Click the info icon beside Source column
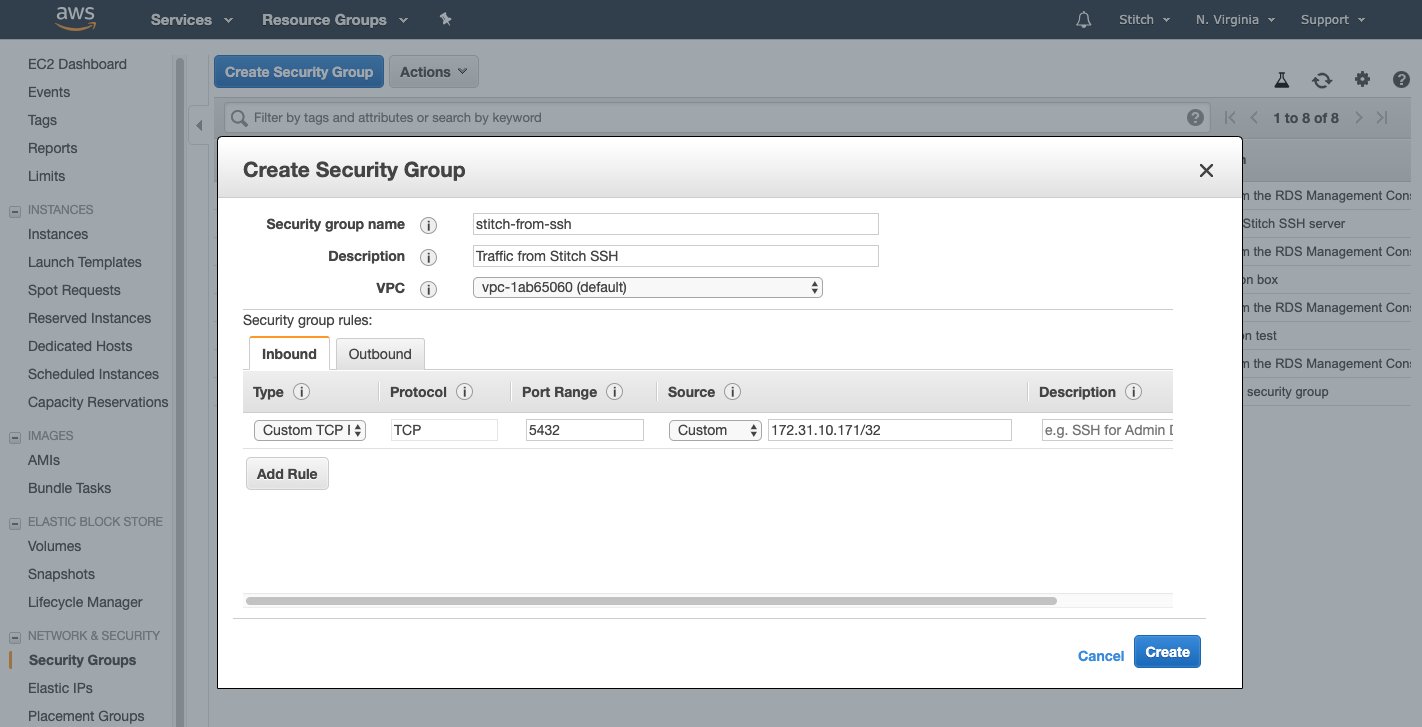The image size is (1422, 727). pyautogui.click(x=732, y=392)
